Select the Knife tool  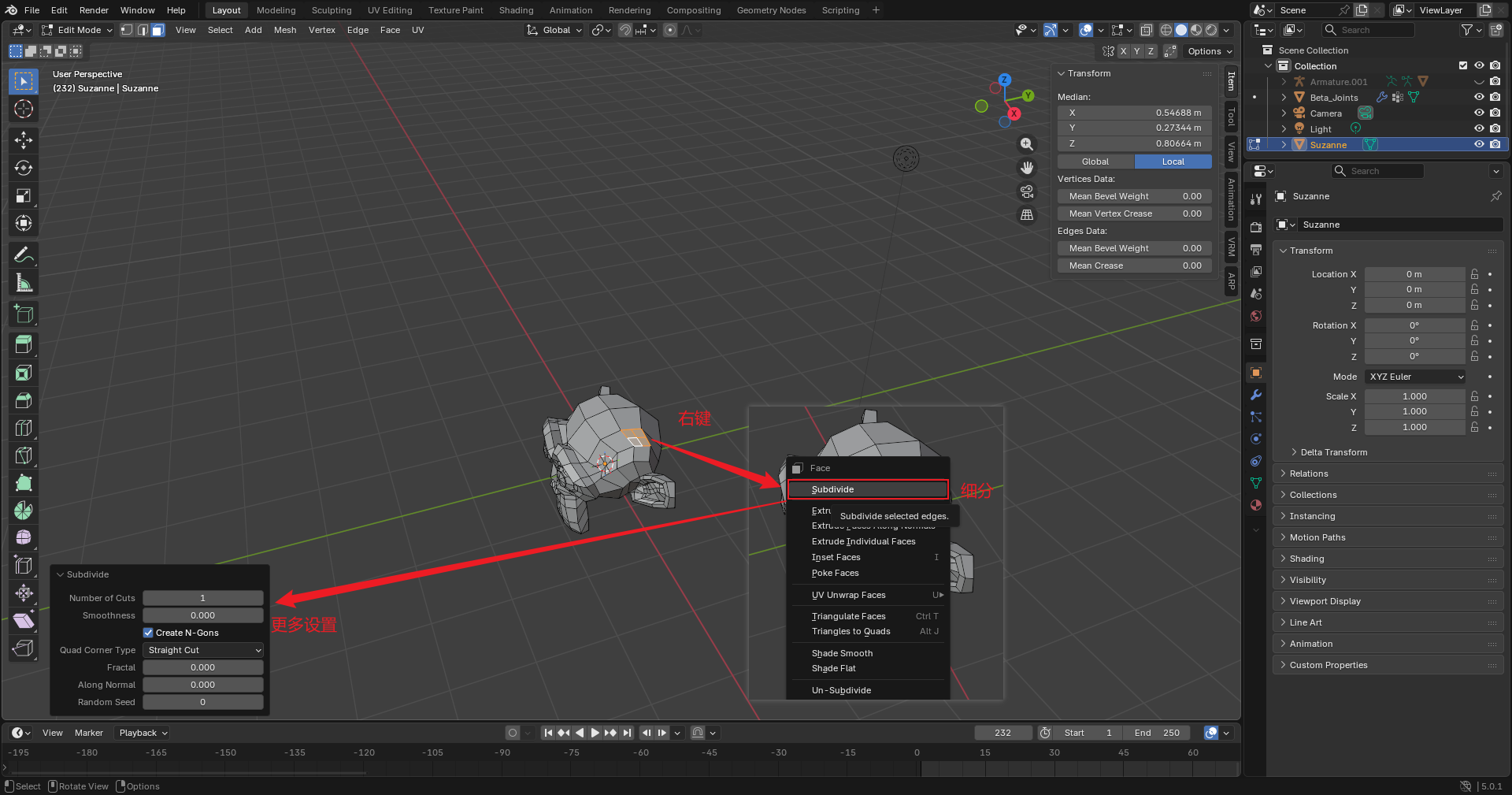click(x=24, y=455)
